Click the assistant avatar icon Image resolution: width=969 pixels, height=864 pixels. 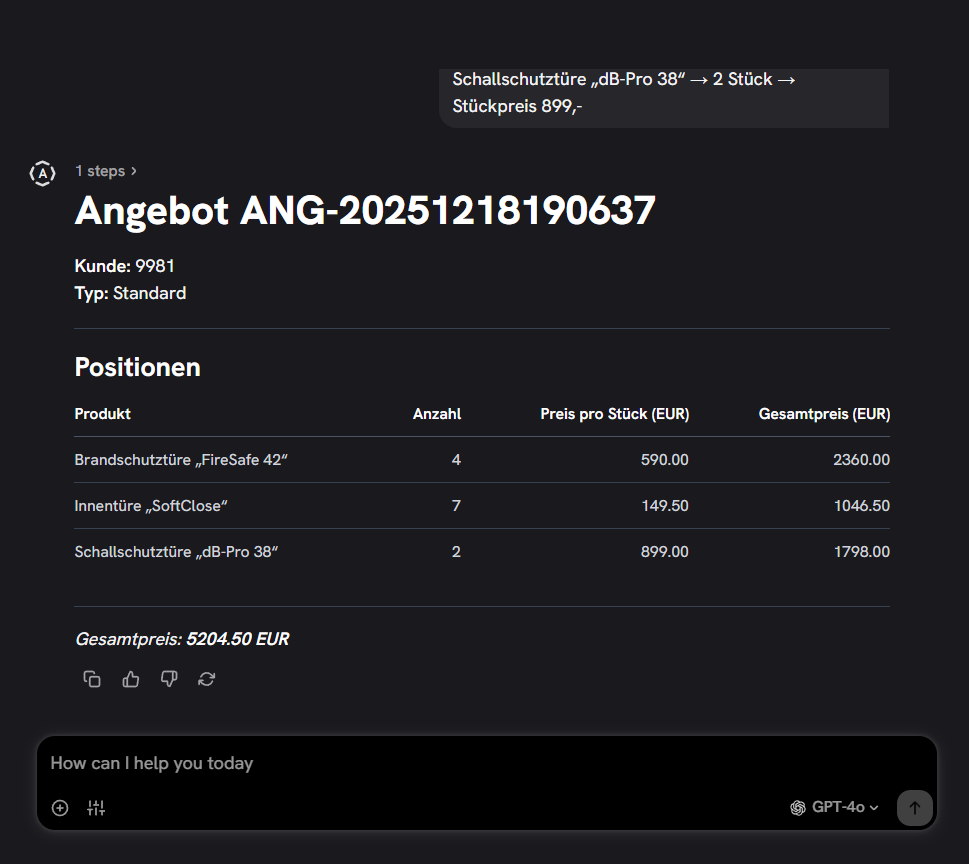coord(42,173)
